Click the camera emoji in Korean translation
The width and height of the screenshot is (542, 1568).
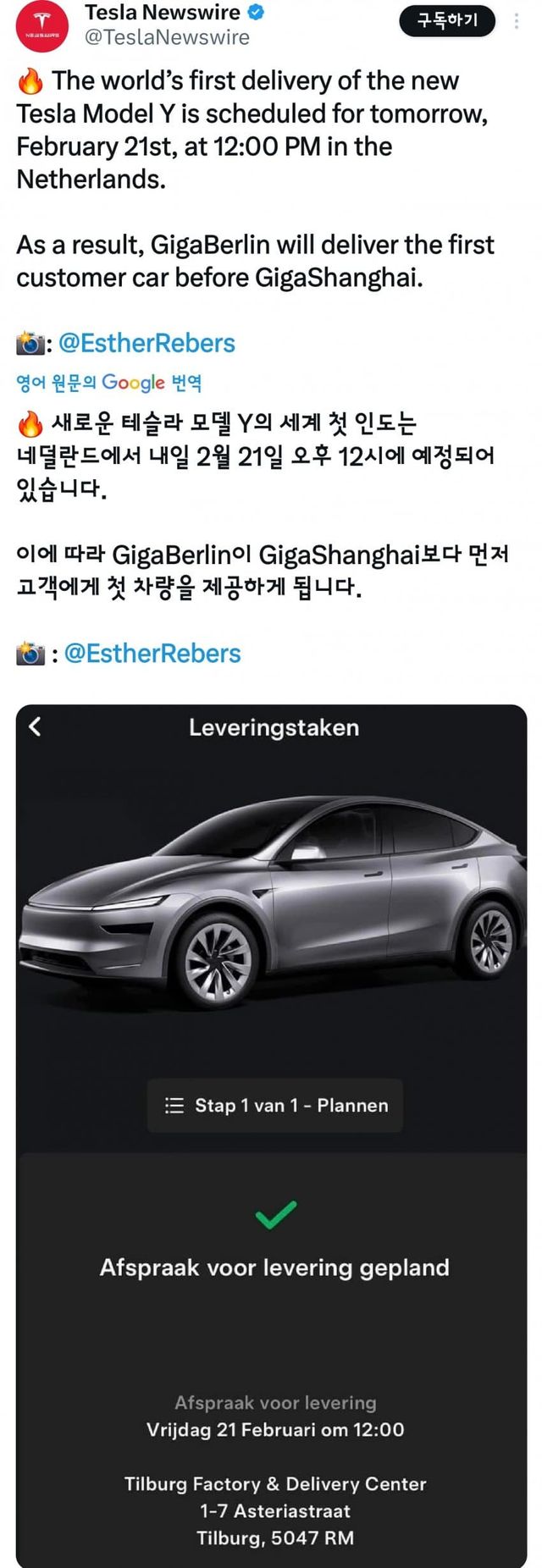click(x=30, y=654)
